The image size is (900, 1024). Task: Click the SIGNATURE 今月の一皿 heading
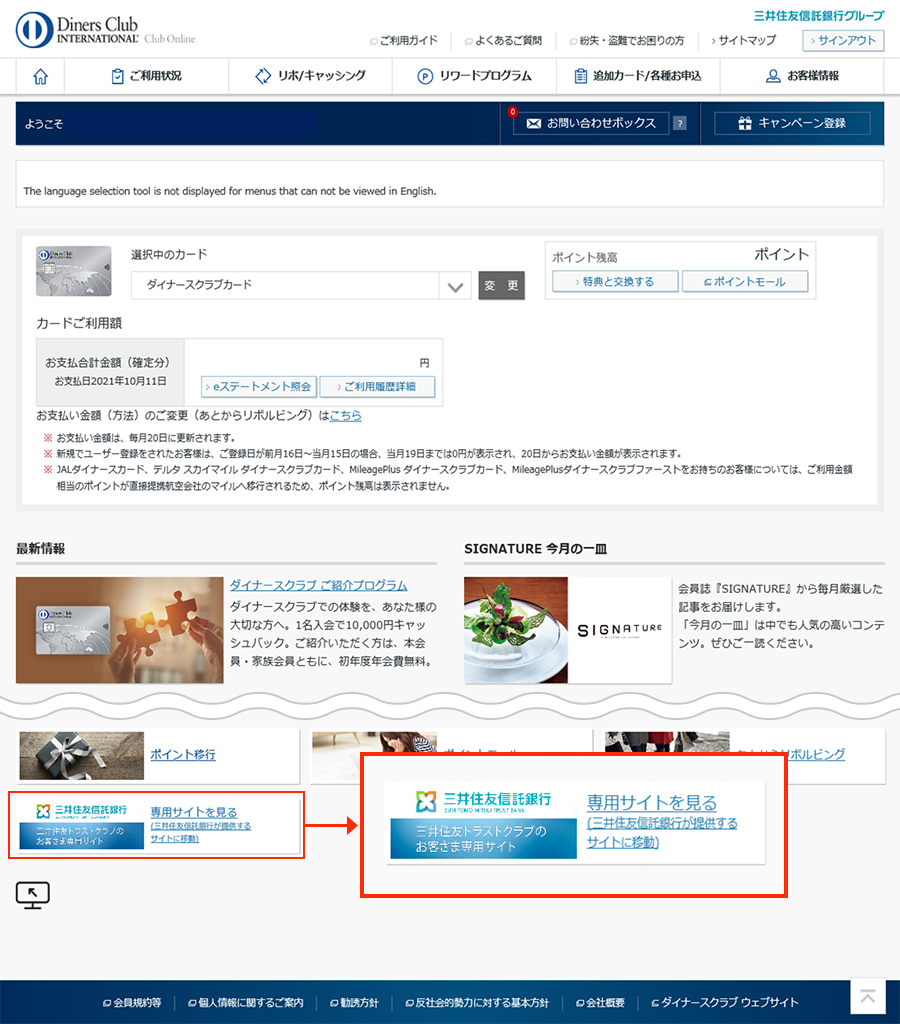coord(536,549)
